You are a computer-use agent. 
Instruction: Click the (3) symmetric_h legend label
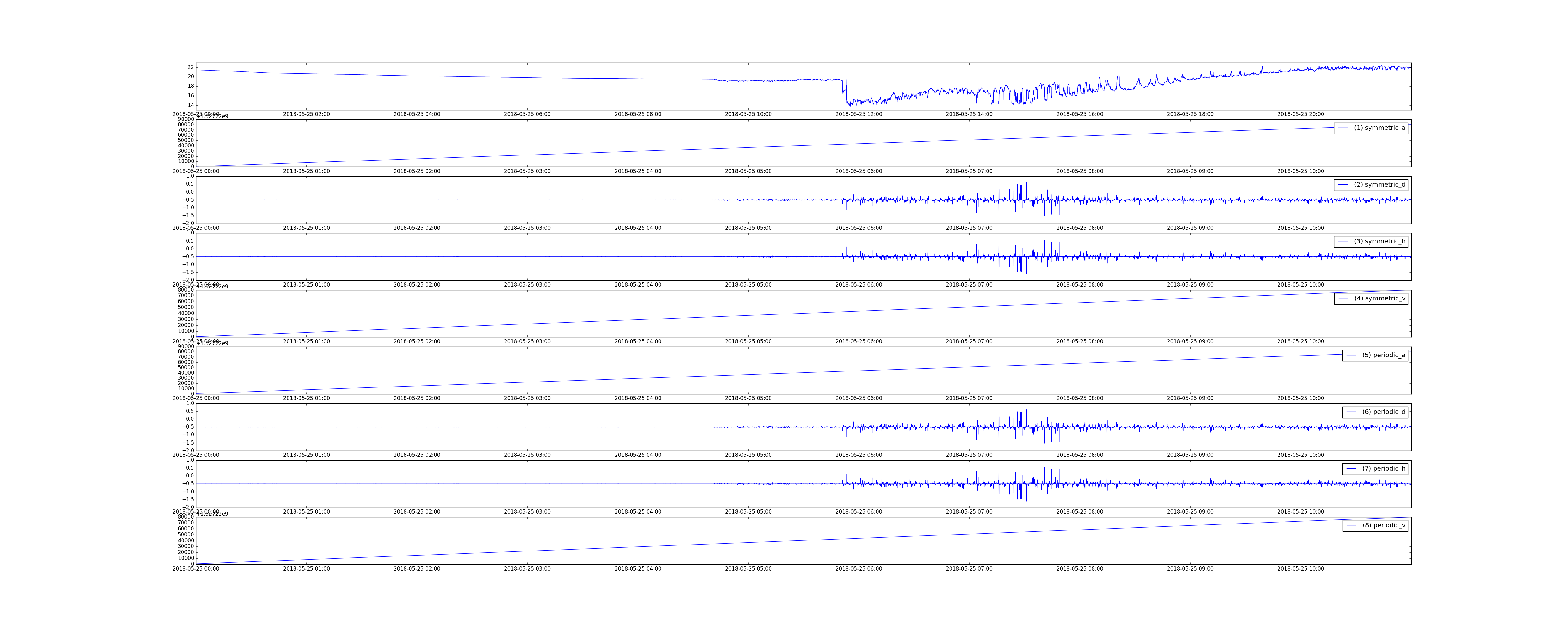tap(1379, 241)
